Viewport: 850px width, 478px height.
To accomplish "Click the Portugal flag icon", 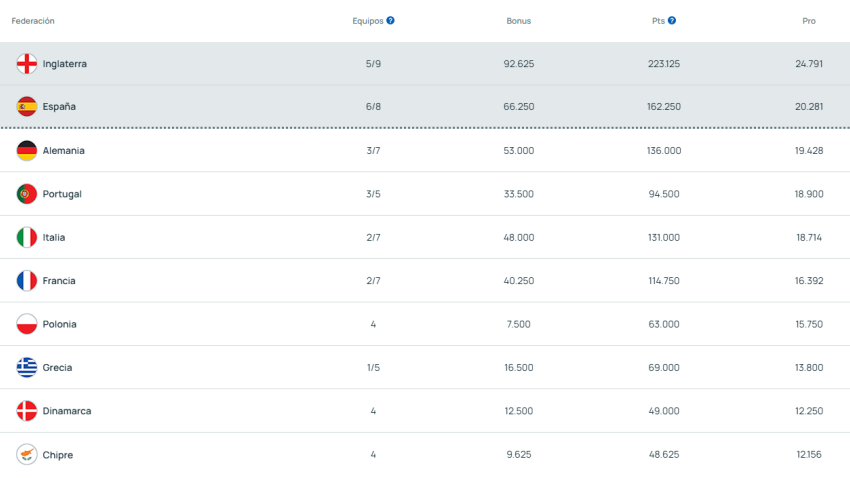I will [27, 194].
